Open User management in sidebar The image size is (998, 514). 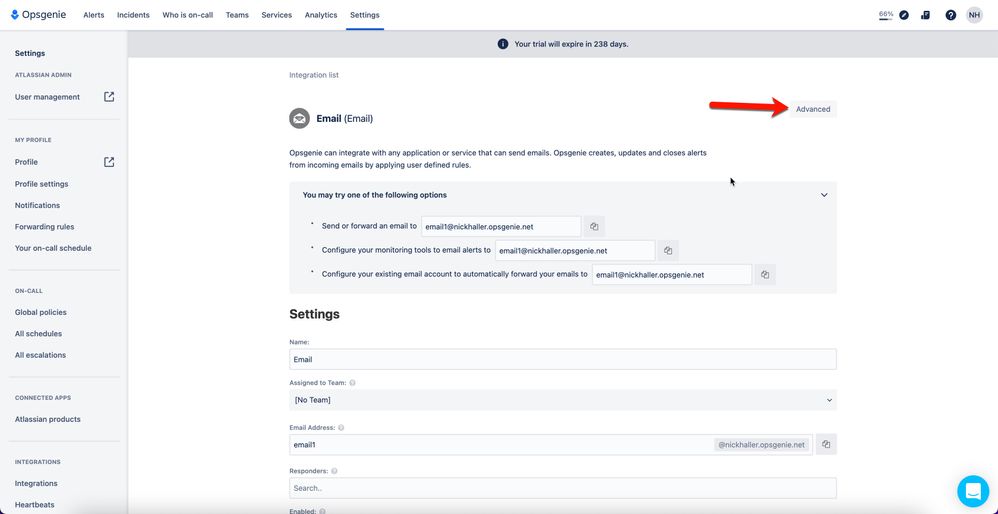point(47,97)
